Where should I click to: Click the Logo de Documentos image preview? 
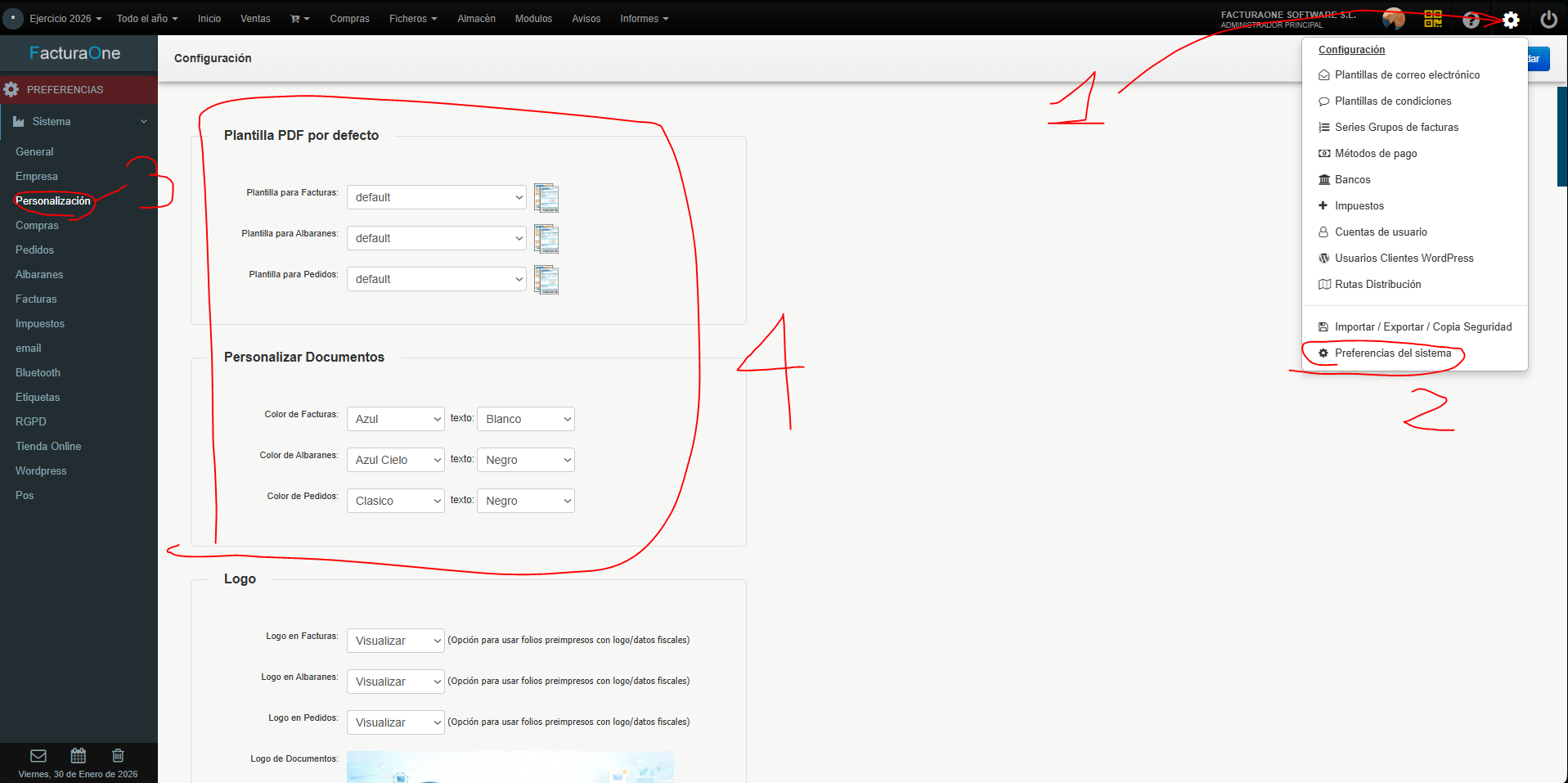click(x=510, y=767)
